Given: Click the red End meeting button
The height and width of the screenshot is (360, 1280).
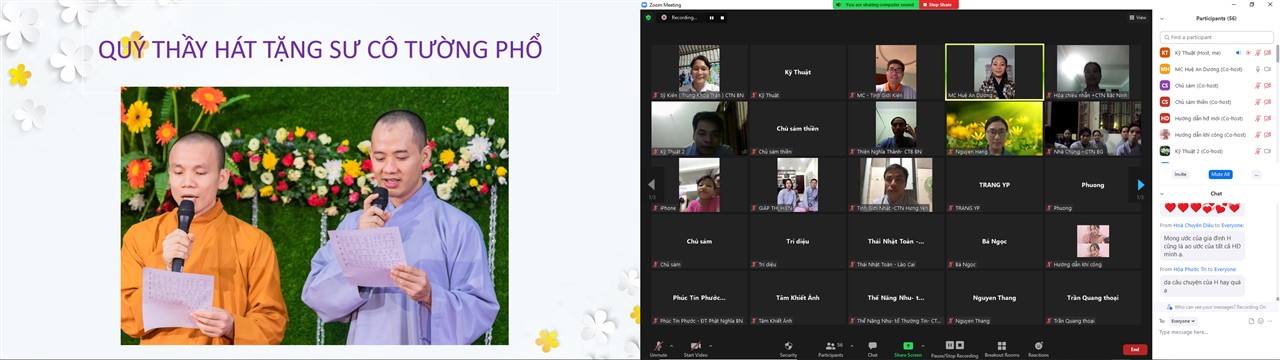Looking at the screenshot, I should tap(1135, 349).
